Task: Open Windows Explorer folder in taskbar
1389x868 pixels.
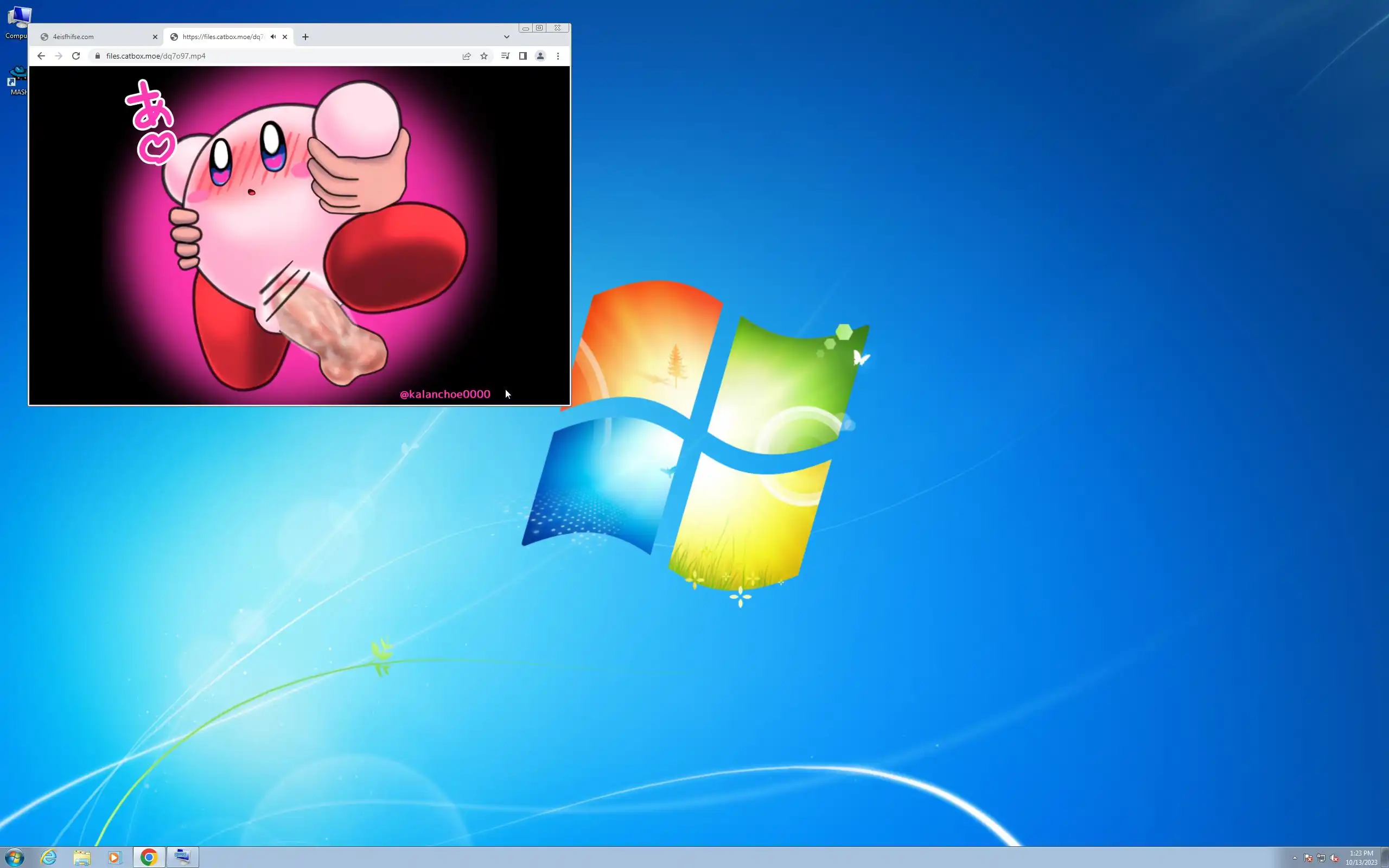Action: 82,857
